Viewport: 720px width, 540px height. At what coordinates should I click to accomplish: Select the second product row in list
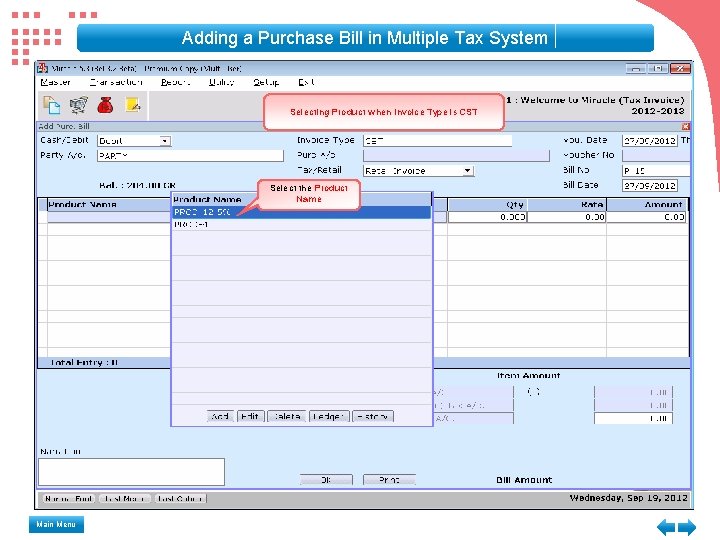302,225
